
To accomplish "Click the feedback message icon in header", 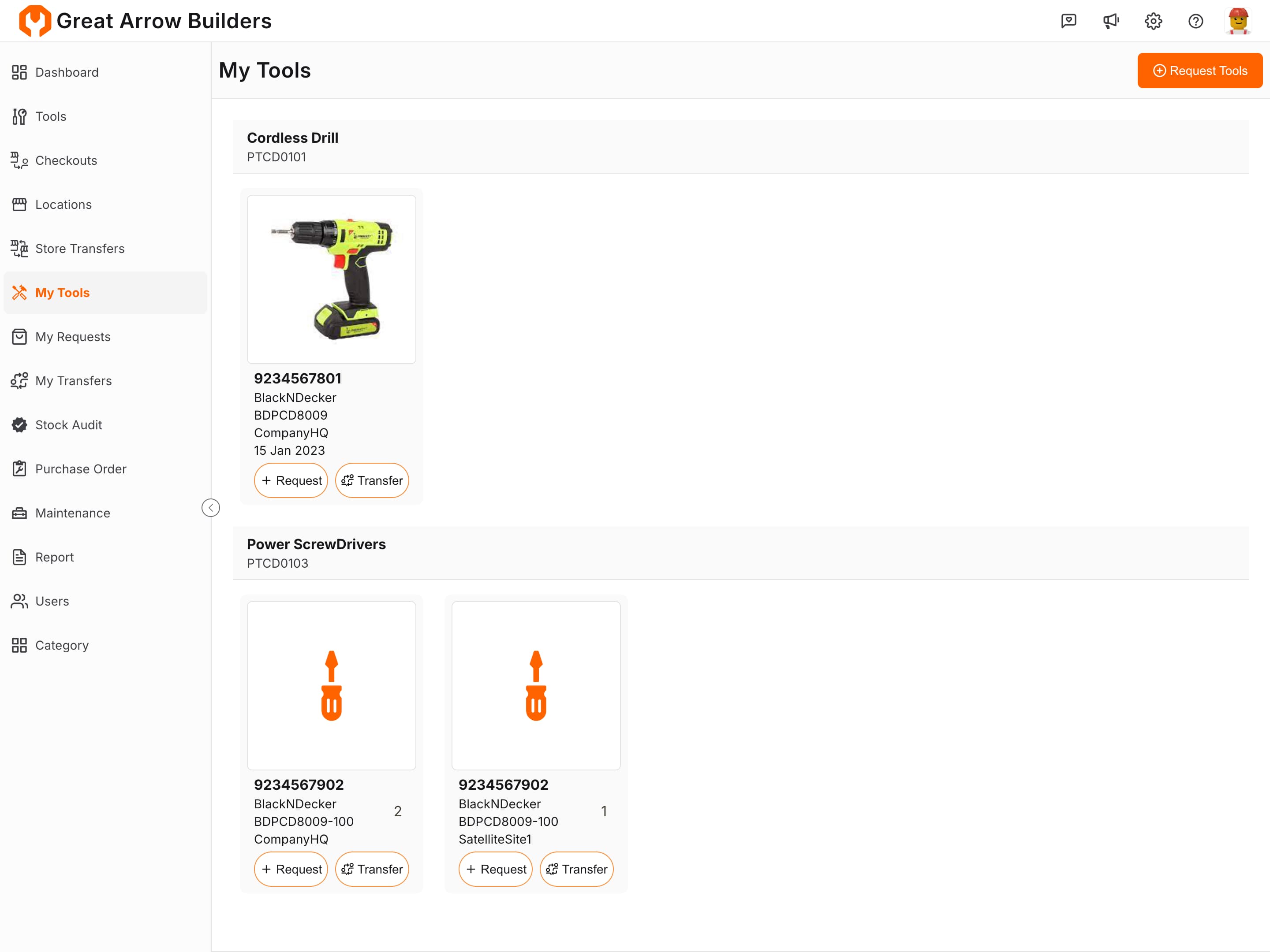I will (1068, 21).
